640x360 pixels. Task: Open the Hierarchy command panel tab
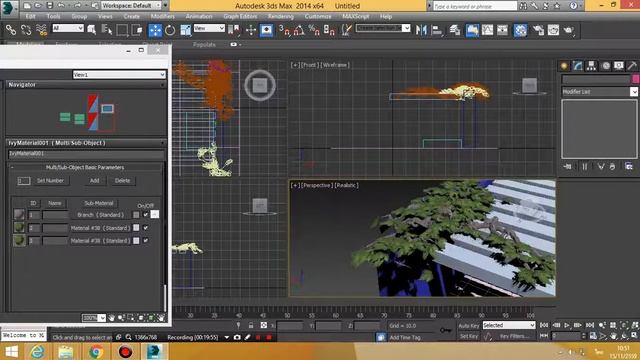[591, 66]
